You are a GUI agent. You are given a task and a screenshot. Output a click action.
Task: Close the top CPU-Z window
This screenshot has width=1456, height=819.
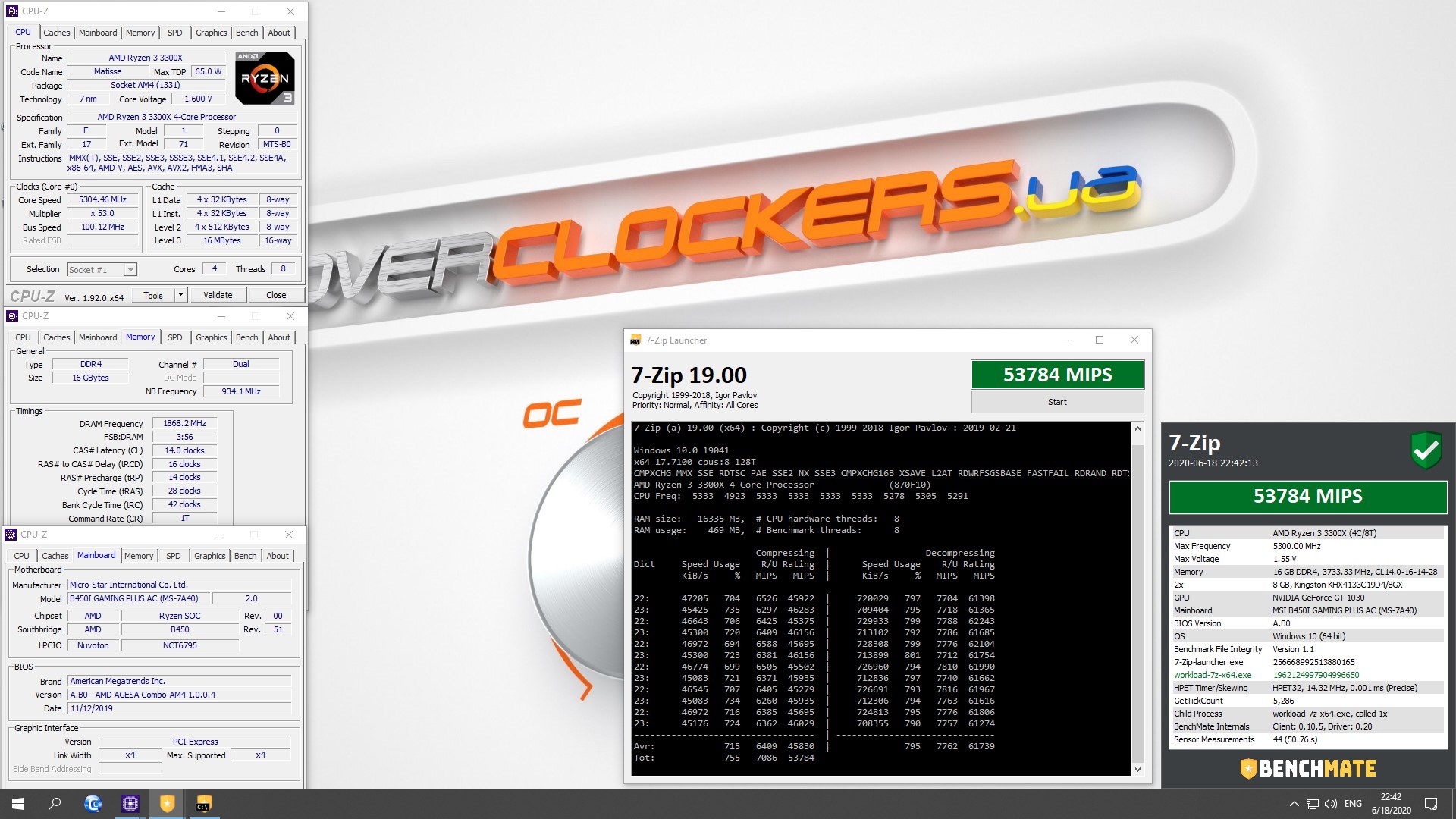pyautogui.click(x=290, y=11)
